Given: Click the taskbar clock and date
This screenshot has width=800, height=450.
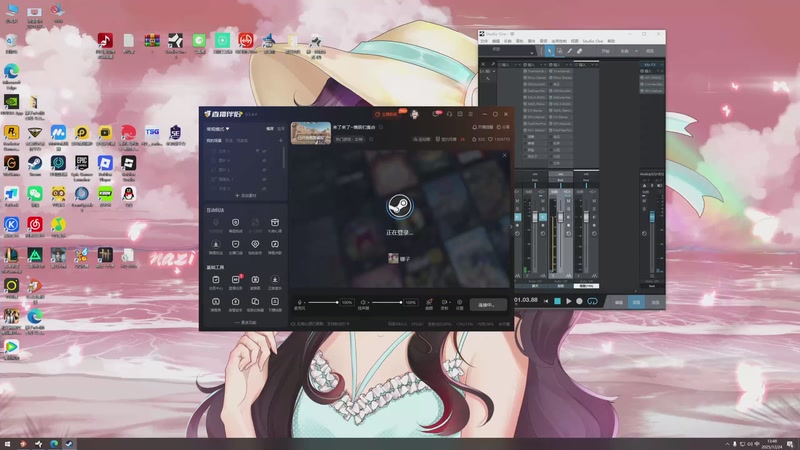Looking at the screenshot, I should click(772, 444).
